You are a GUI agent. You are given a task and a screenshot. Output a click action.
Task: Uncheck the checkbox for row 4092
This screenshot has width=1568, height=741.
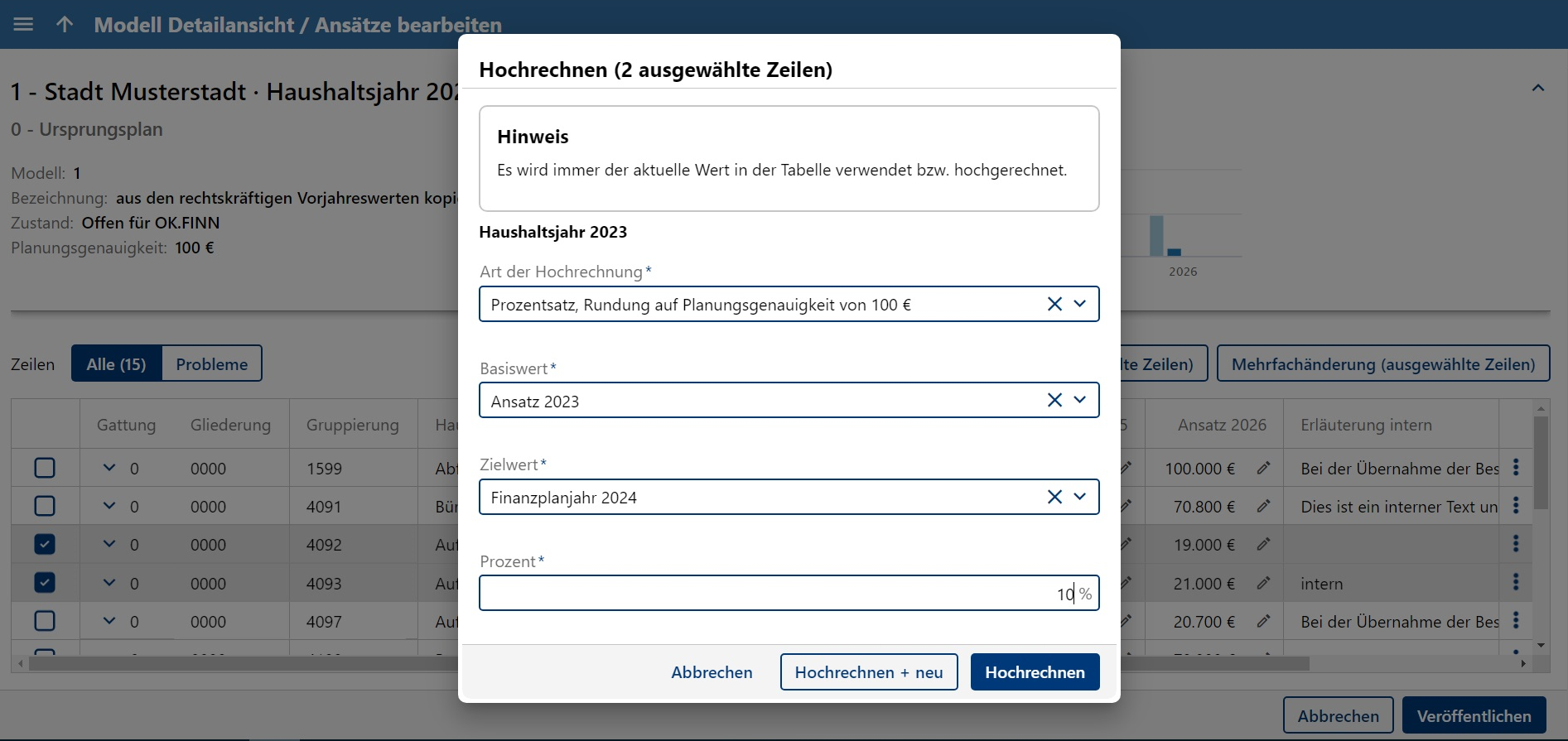(45, 544)
